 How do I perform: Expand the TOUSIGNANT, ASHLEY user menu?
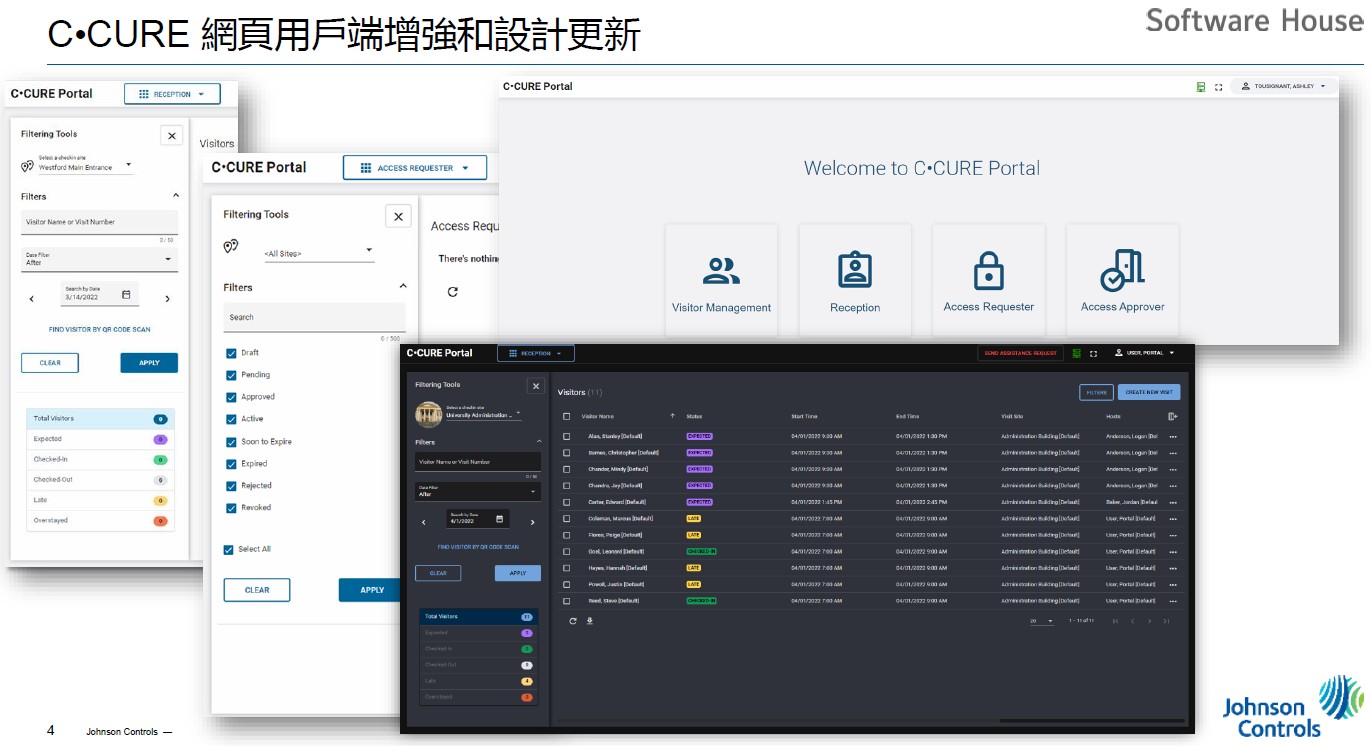1283,87
